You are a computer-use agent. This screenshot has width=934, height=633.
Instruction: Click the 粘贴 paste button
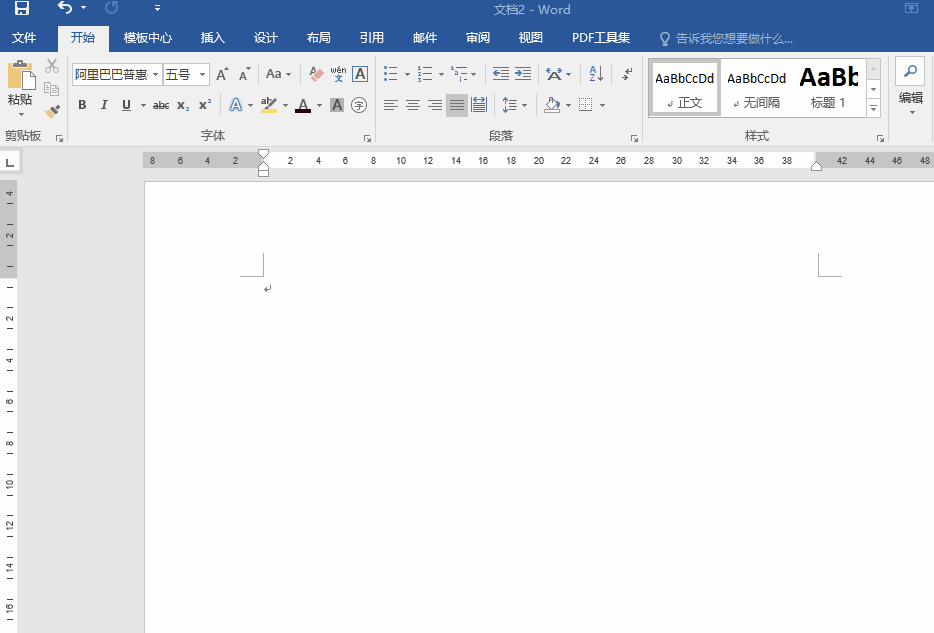[x=20, y=85]
